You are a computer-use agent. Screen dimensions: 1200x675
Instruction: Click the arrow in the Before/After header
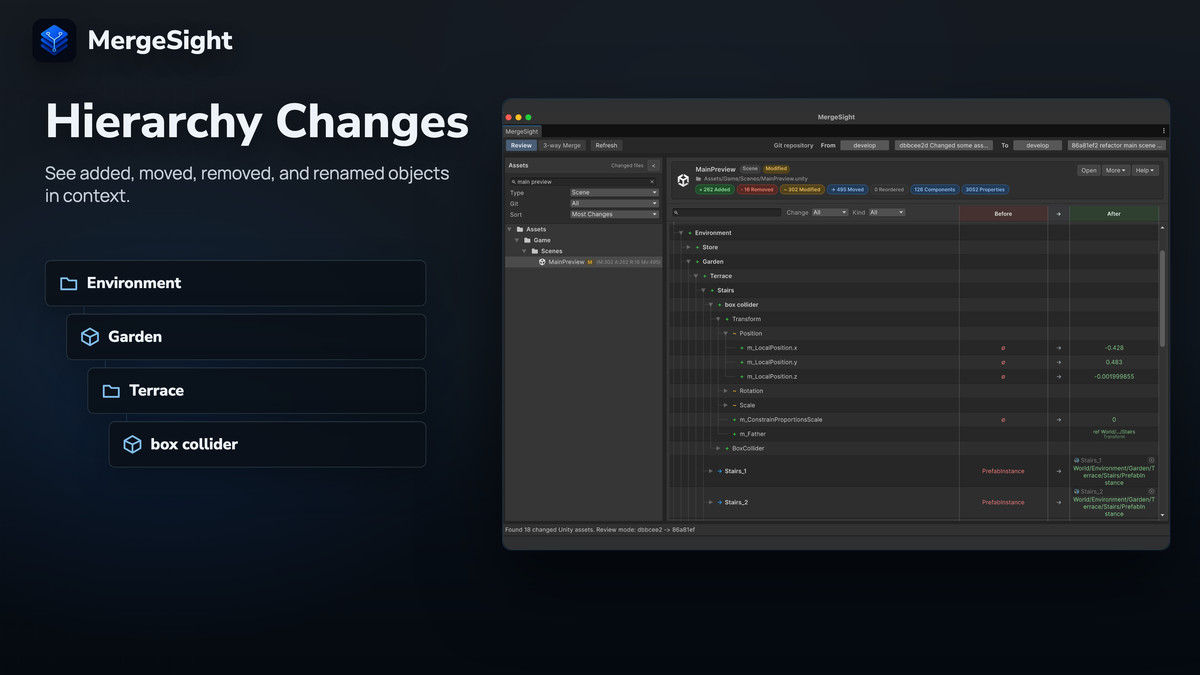[x=1058, y=214]
